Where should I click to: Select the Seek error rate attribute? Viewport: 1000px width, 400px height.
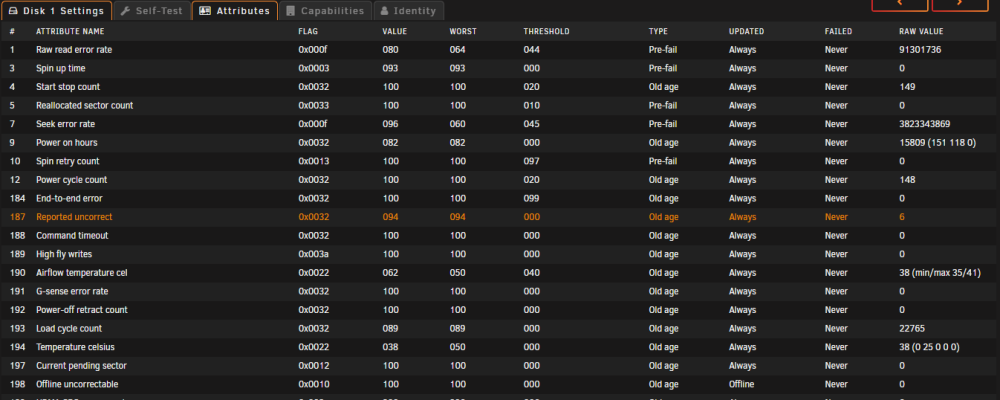(x=65, y=124)
